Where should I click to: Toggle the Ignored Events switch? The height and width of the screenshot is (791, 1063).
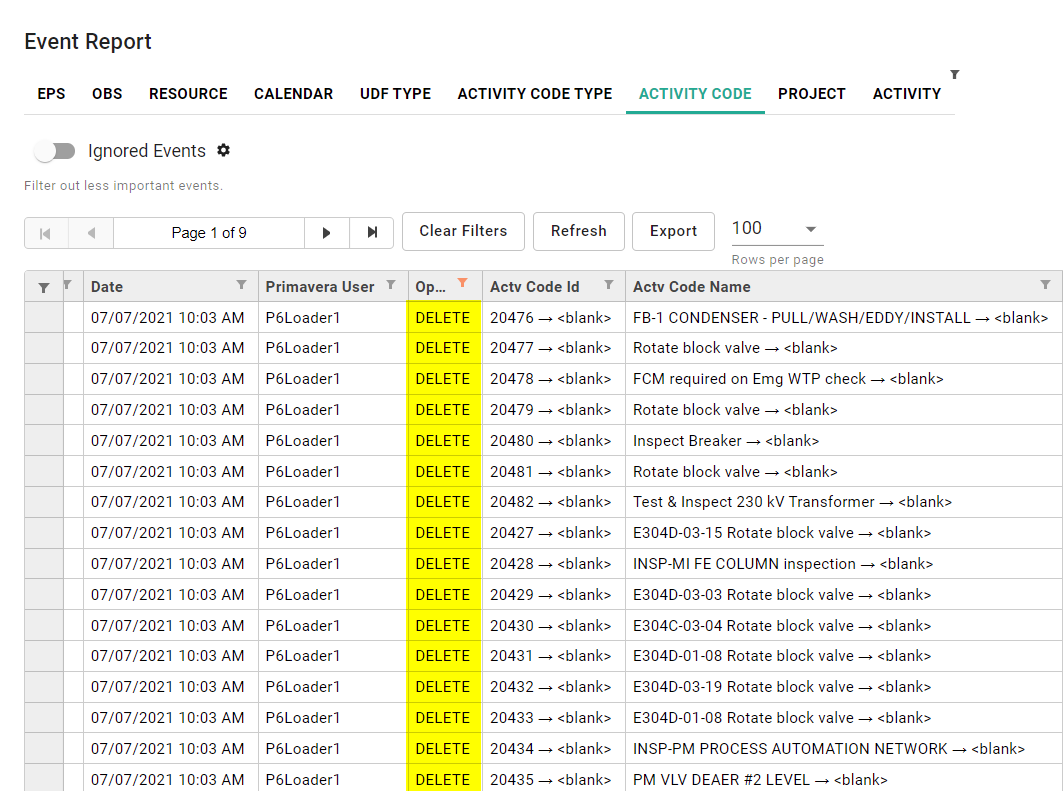(55, 151)
